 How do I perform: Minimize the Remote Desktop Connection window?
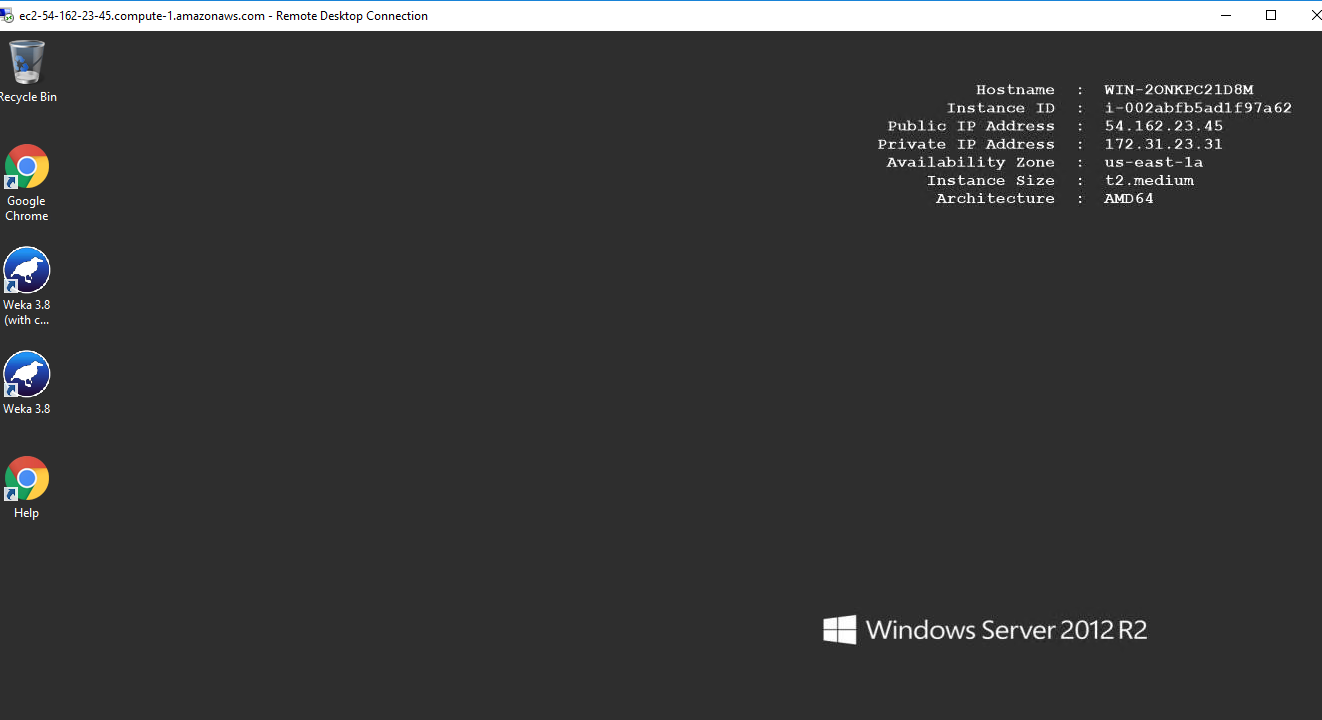tap(1226, 15)
